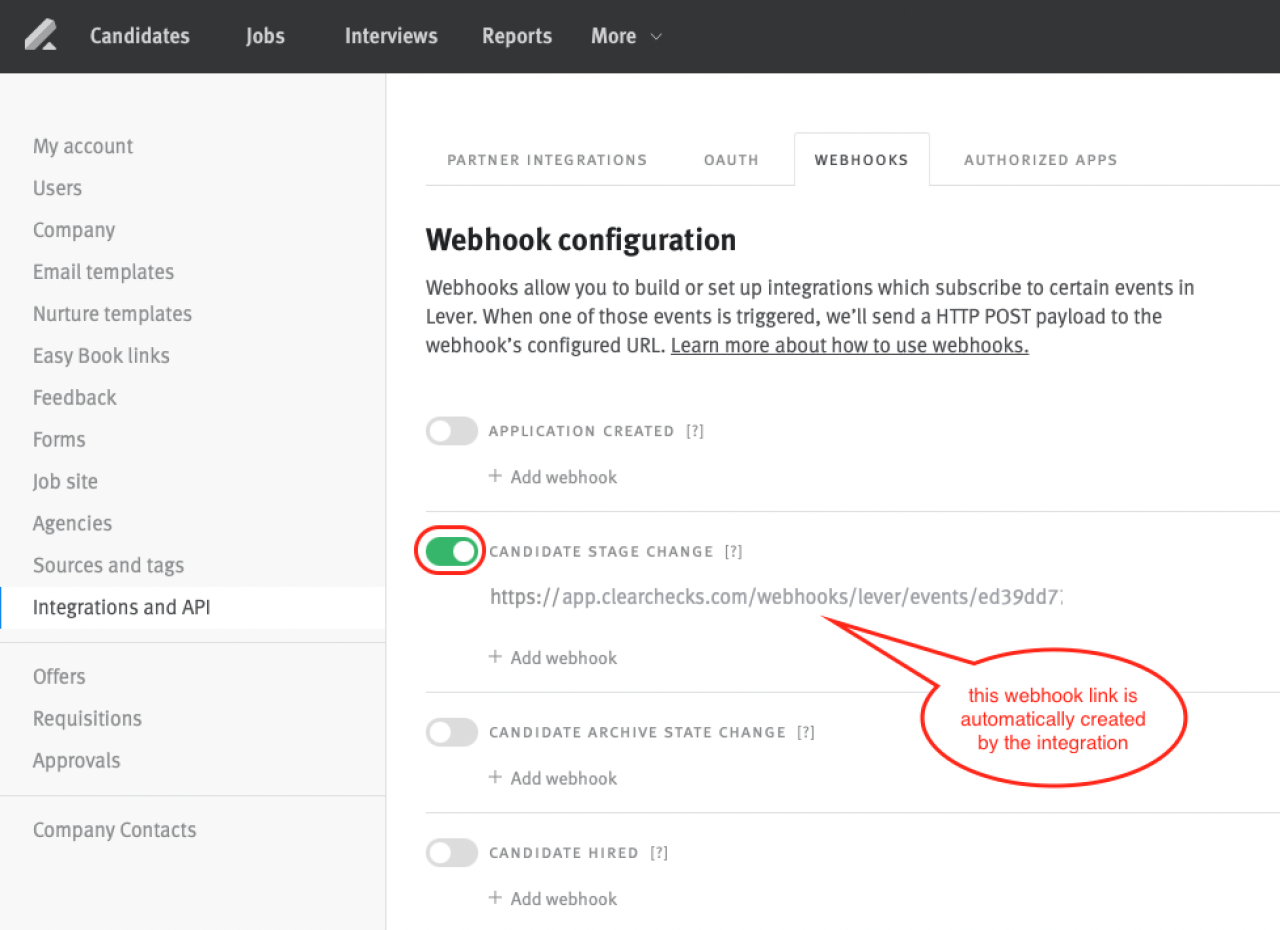
Task: Enable the Application Created webhook toggle
Action: [x=452, y=431]
